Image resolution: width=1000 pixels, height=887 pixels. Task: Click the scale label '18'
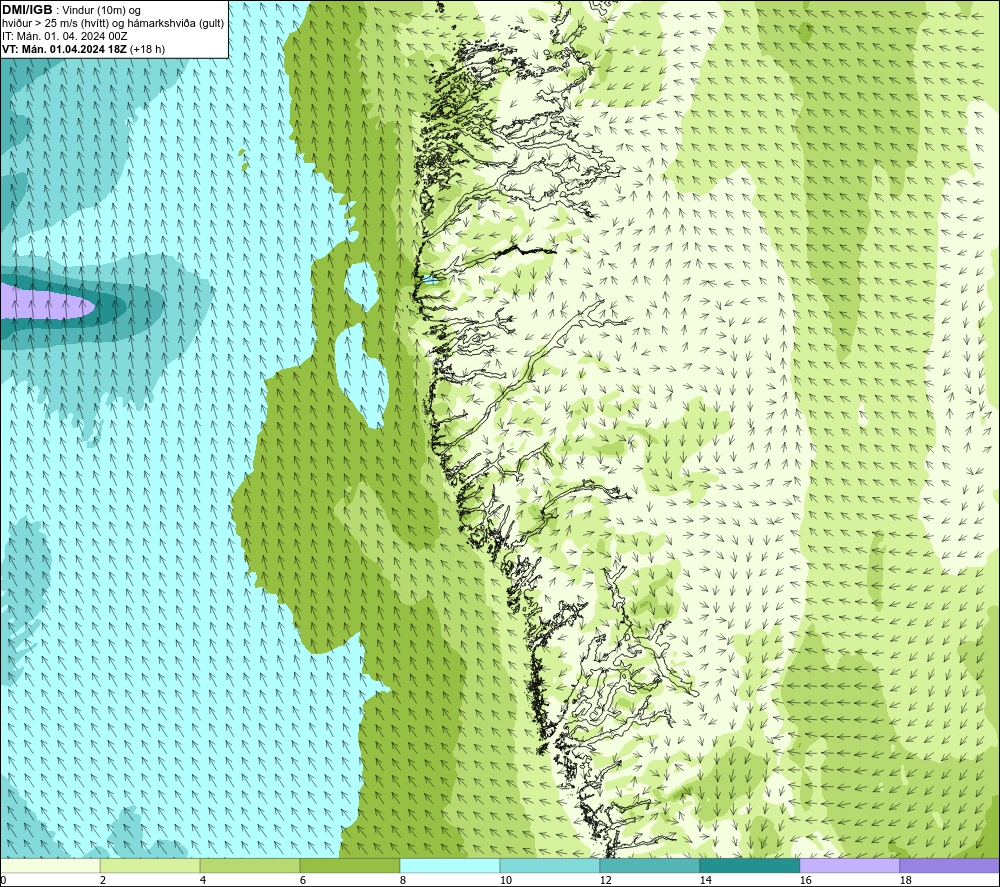coord(905,880)
